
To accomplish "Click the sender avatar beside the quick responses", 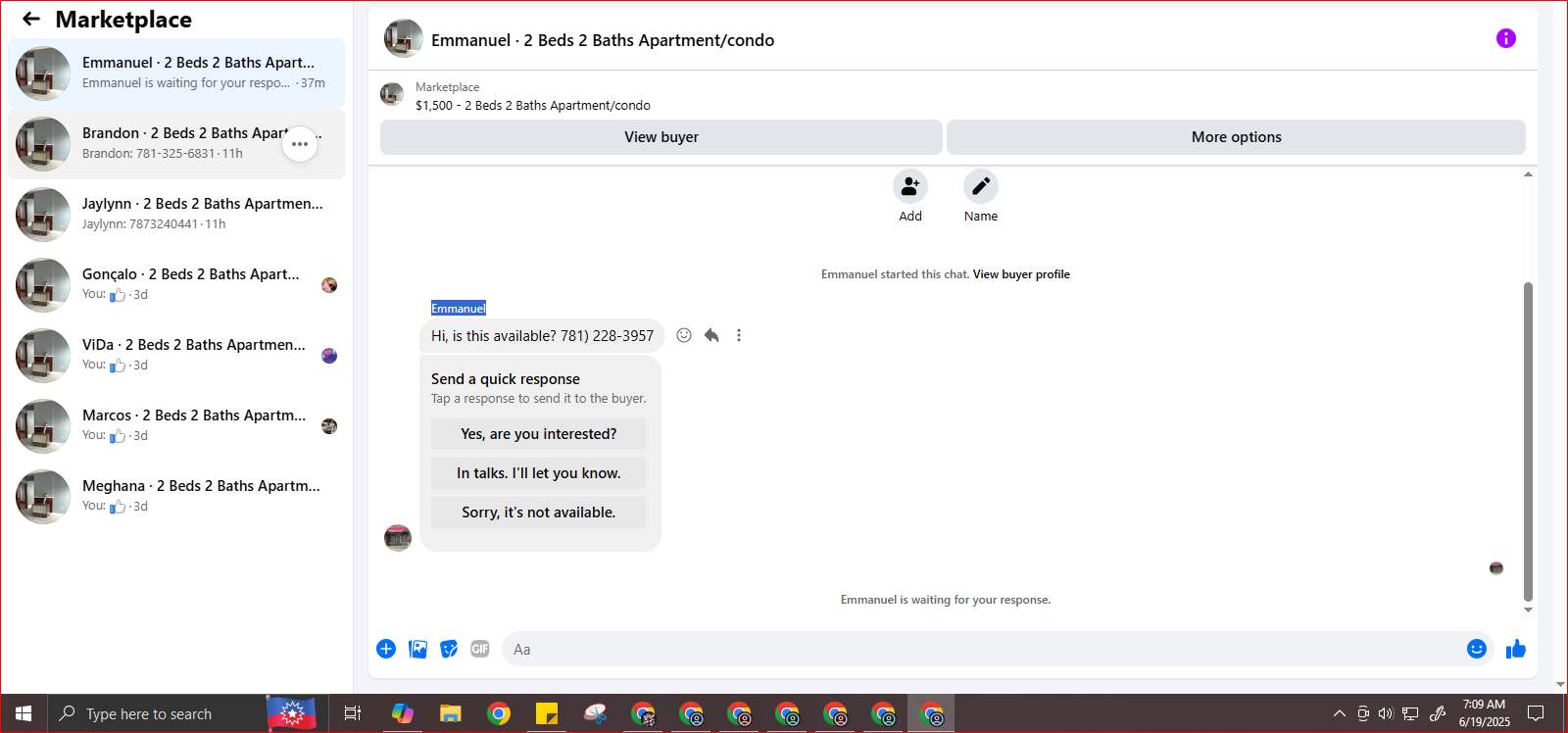I will pos(398,538).
